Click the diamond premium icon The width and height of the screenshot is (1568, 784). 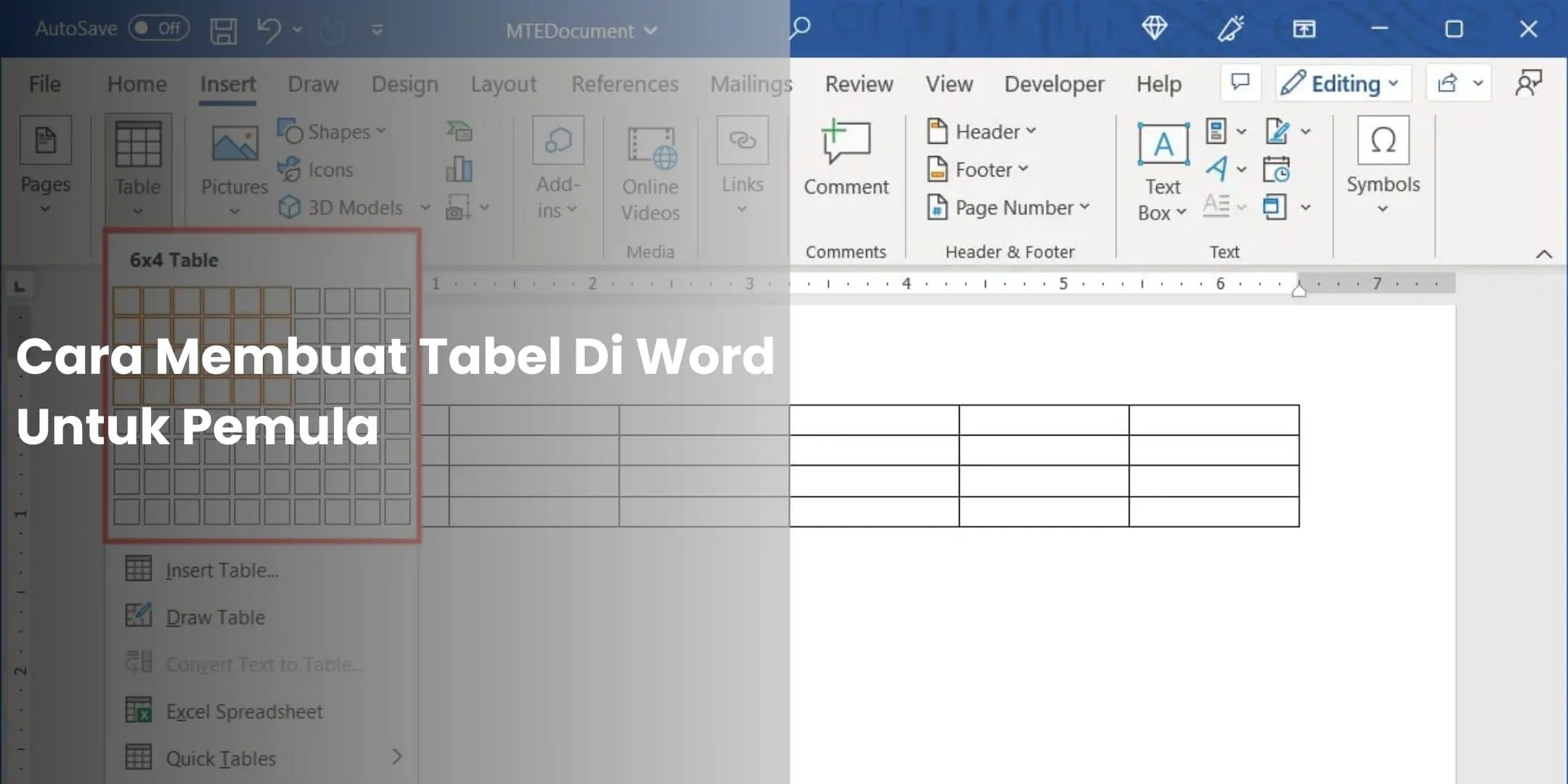tap(1154, 28)
